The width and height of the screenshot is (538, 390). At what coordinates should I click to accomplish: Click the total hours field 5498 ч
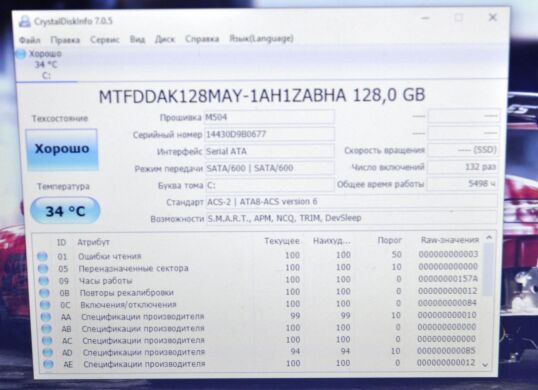(463, 184)
